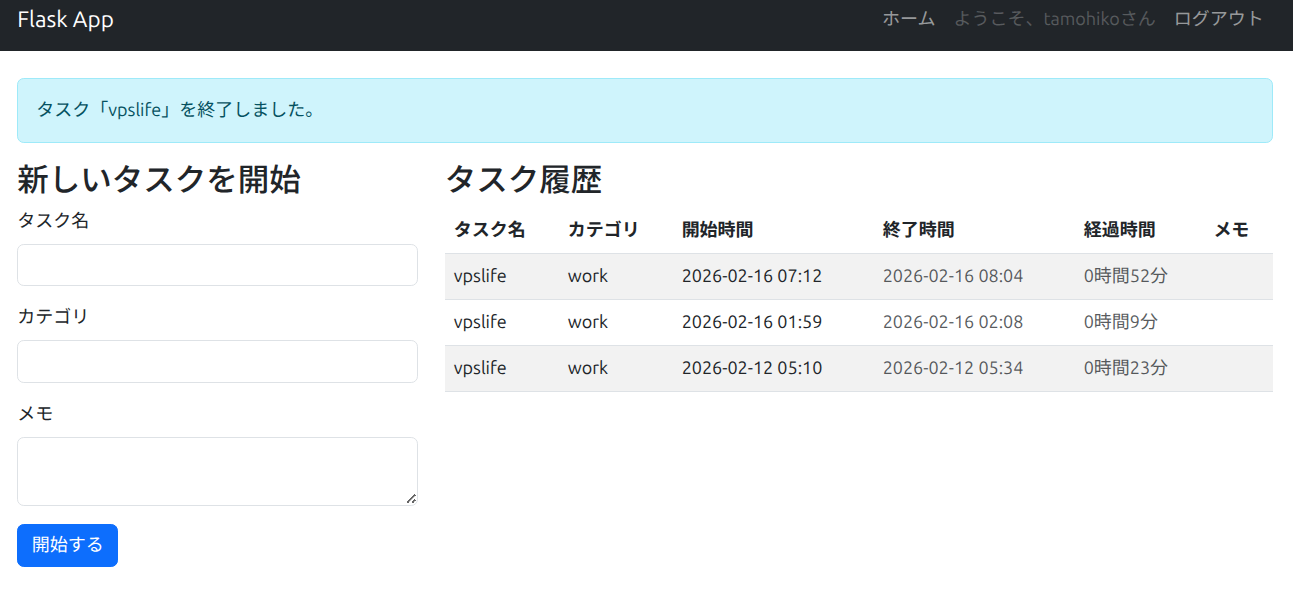The width and height of the screenshot is (1293, 610).
Task: Focus the カテゴリ text input field
Action: coord(217,361)
